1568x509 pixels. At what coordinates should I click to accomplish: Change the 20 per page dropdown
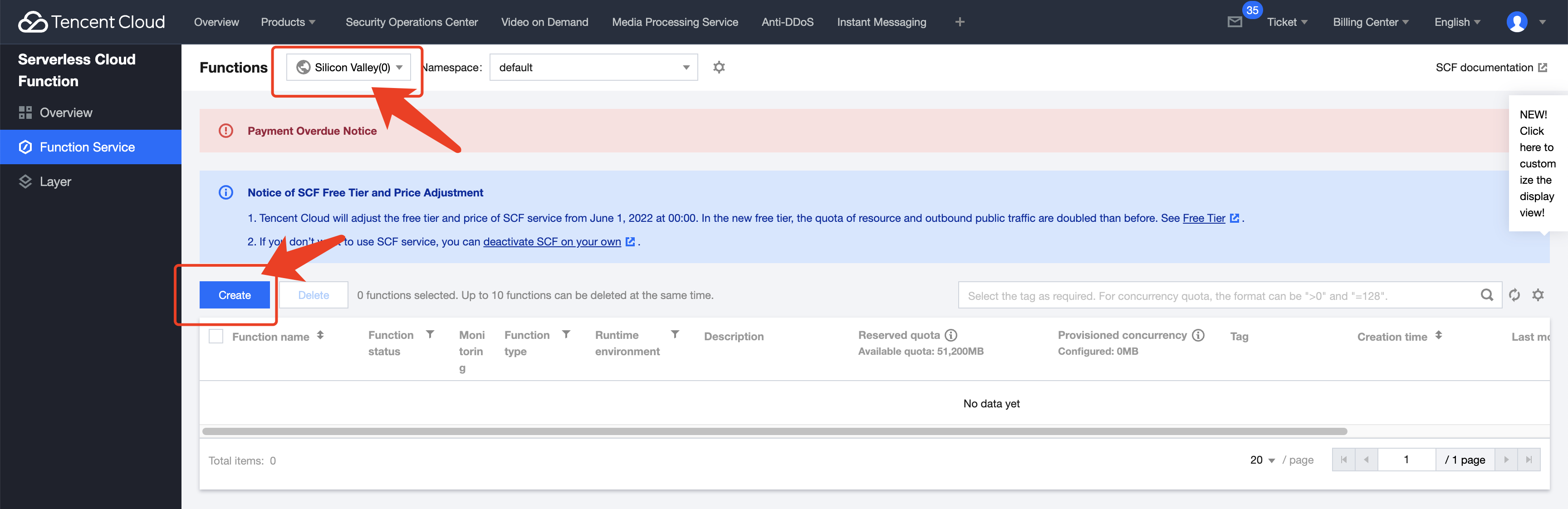coord(1263,460)
